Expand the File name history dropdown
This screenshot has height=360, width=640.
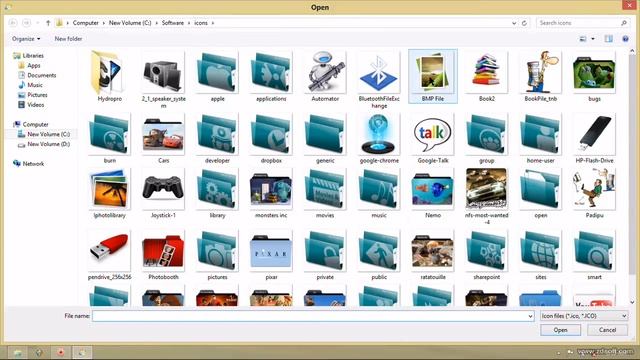click(530, 316)
